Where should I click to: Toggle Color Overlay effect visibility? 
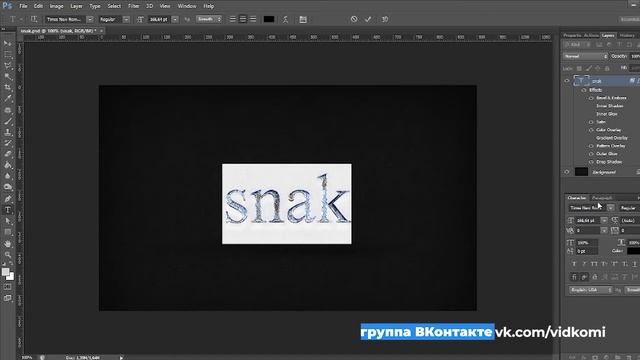tap(591, 130)
